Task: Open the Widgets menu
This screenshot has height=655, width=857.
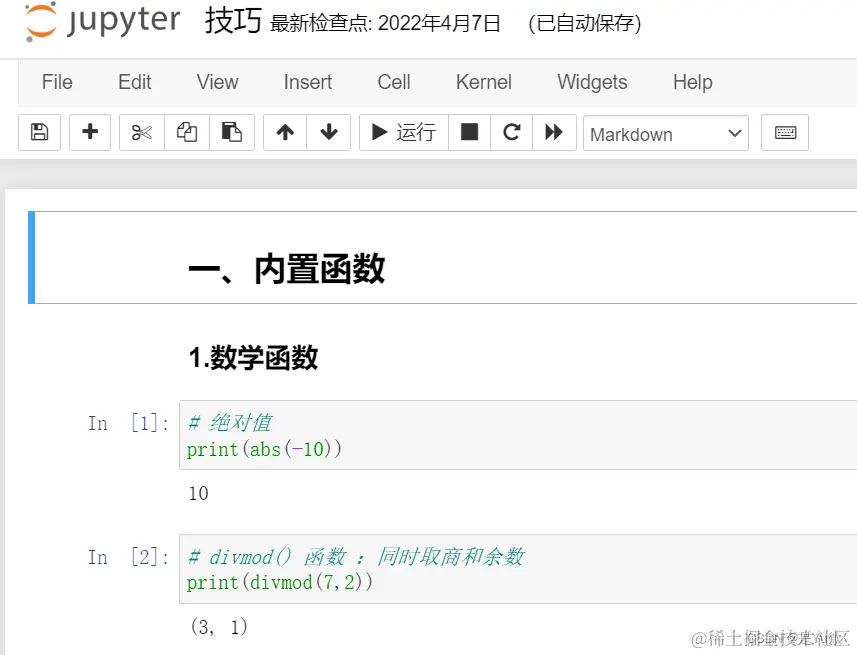Action: [592, 83]
